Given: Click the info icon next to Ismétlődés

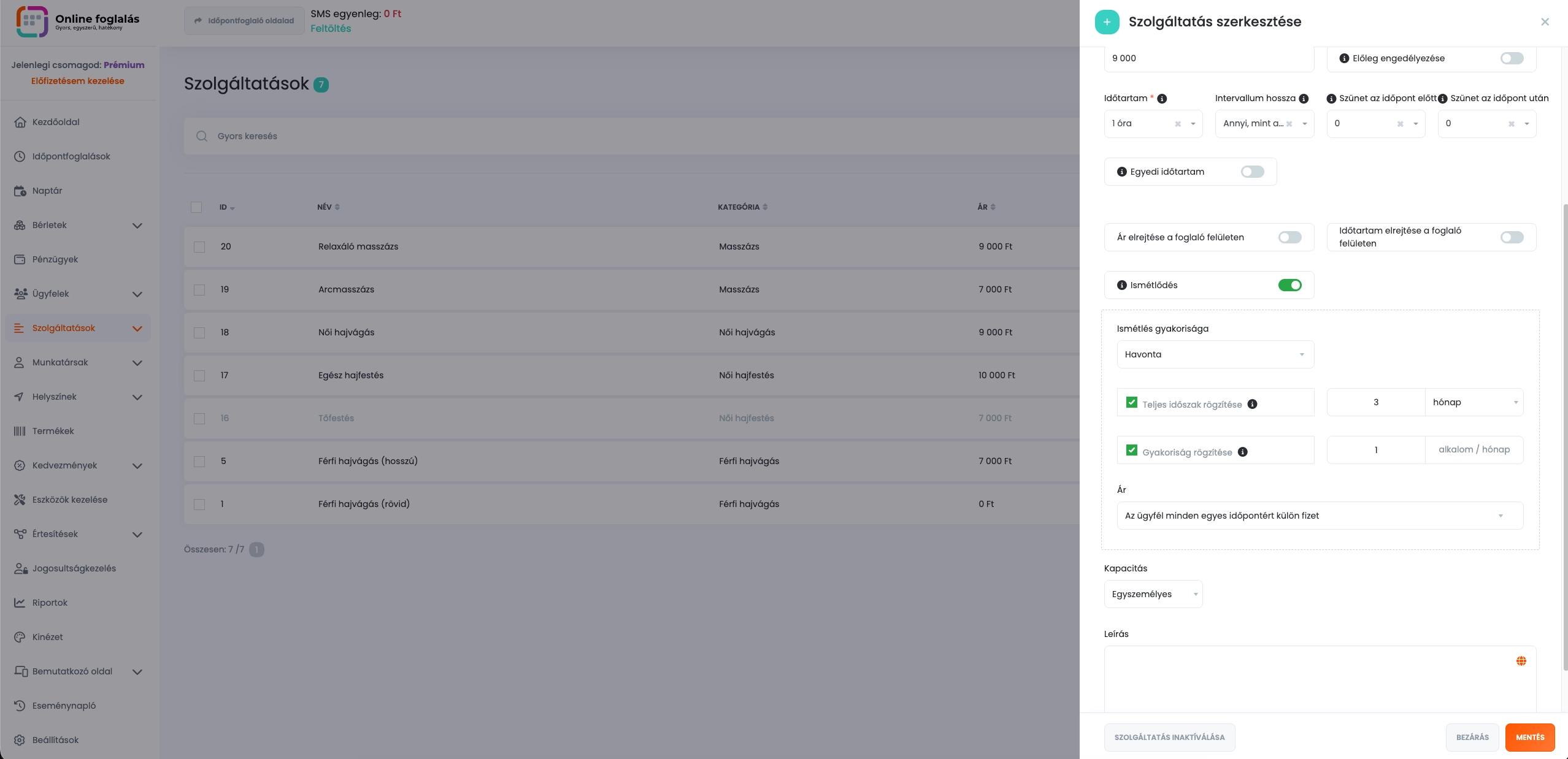Looking at the screenshot, I should pyautogui.click(x=1121, y=285).
